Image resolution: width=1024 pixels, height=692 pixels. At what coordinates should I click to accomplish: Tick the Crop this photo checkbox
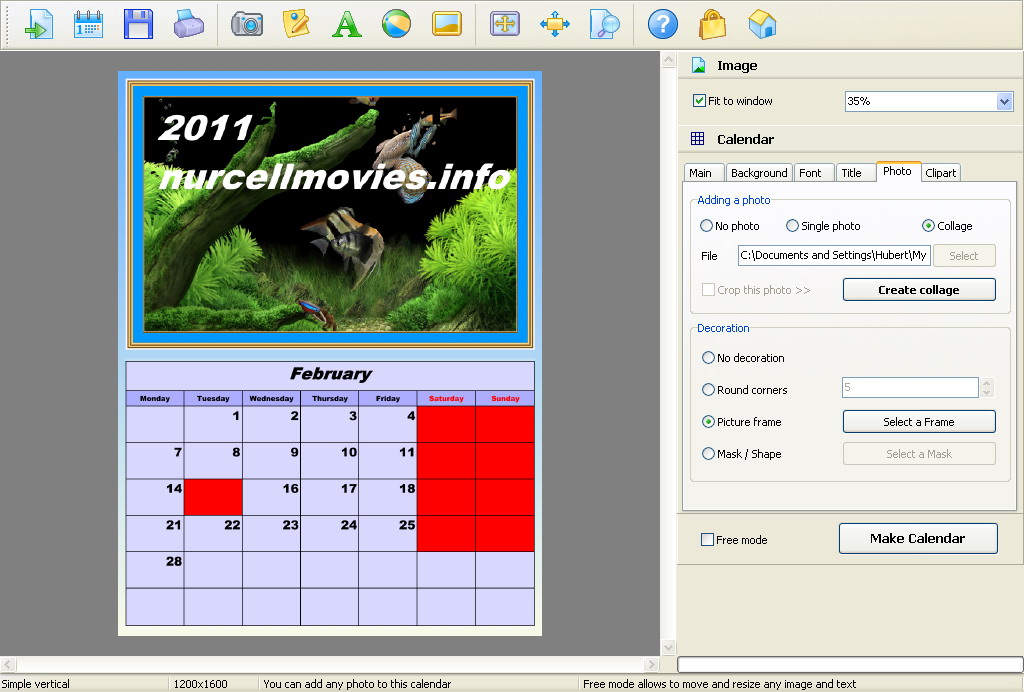coord(708,289)
